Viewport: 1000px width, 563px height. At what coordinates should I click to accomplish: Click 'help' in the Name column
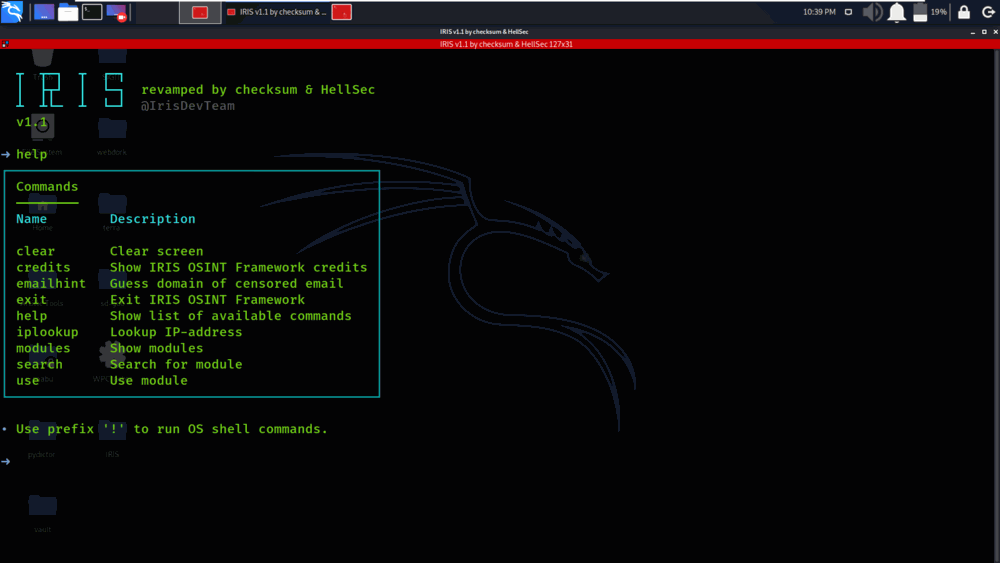32,316
